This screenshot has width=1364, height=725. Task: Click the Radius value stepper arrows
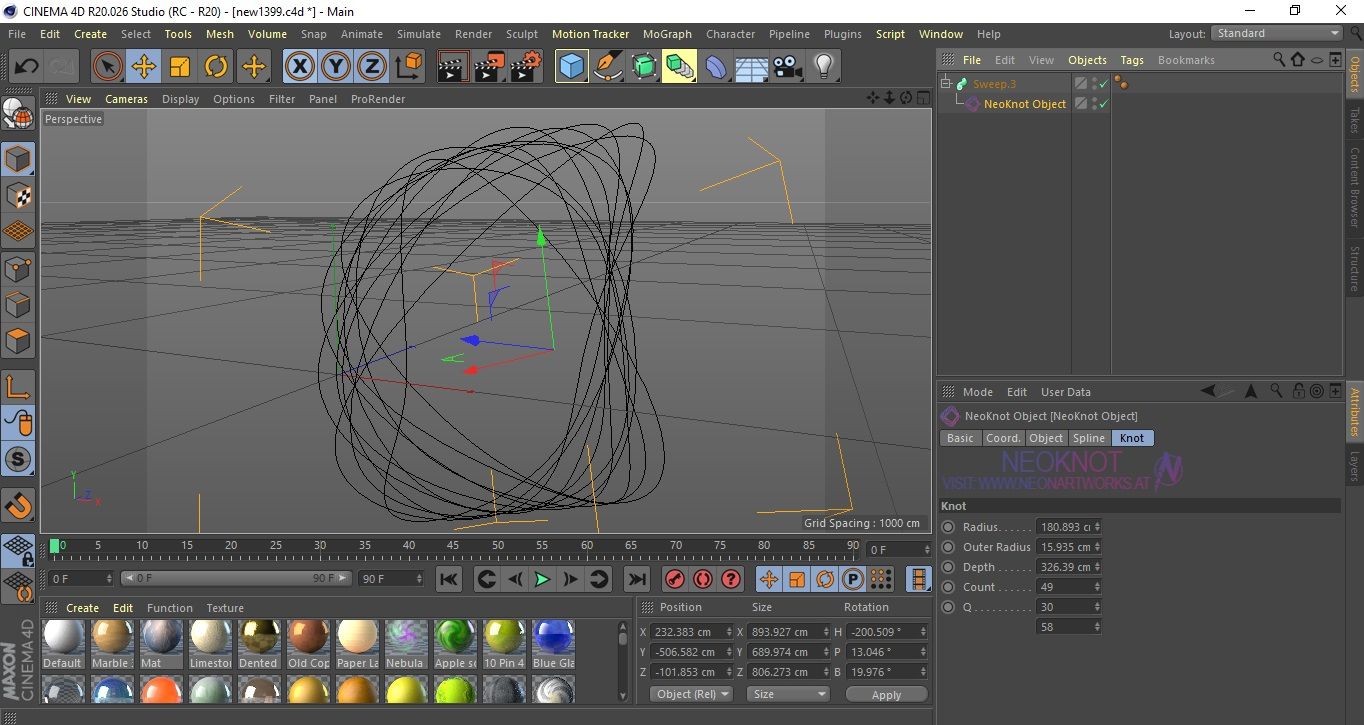click(x=1098, y=527)
